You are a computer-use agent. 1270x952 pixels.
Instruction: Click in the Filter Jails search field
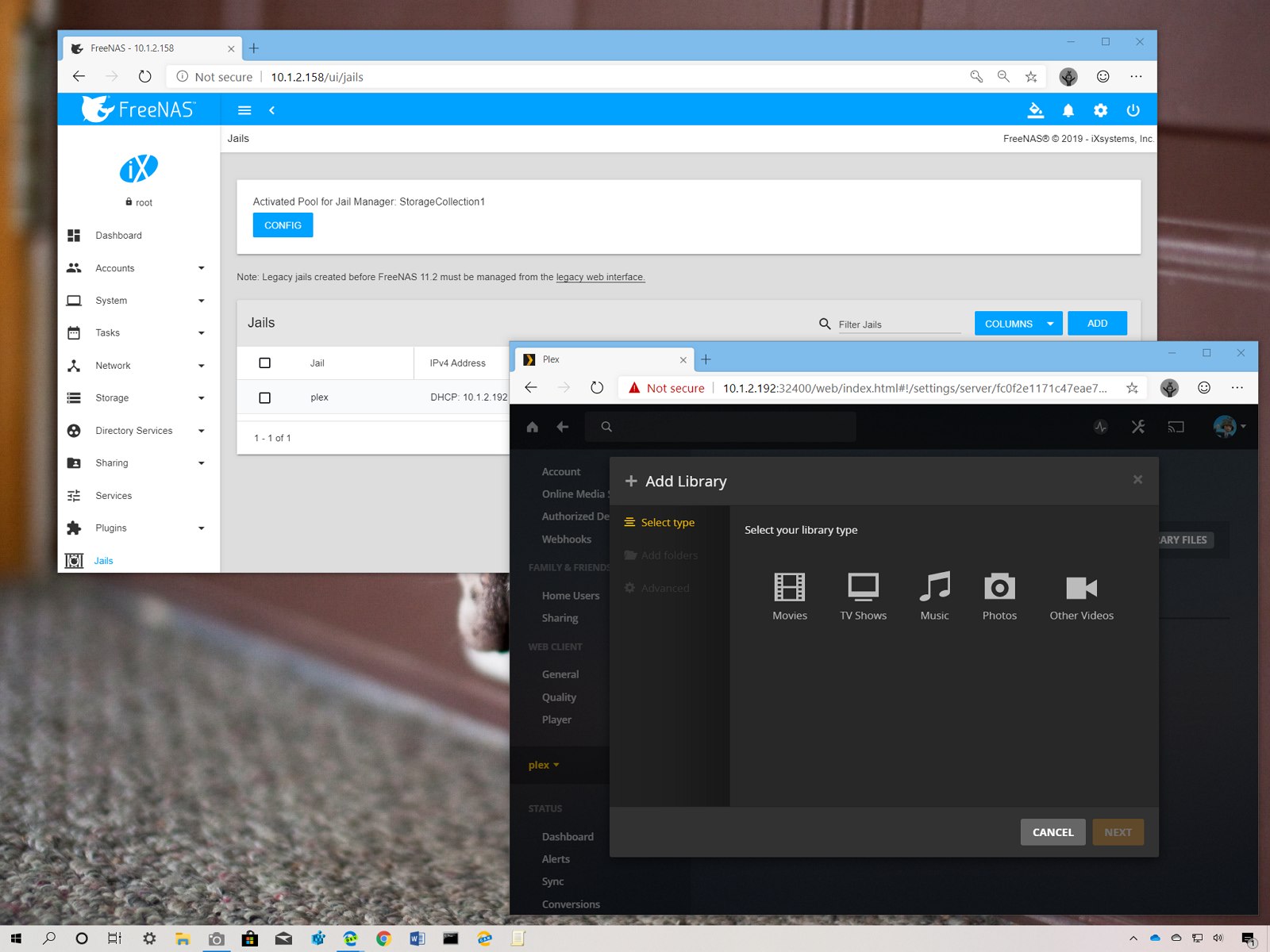click(x=897, y=324)
